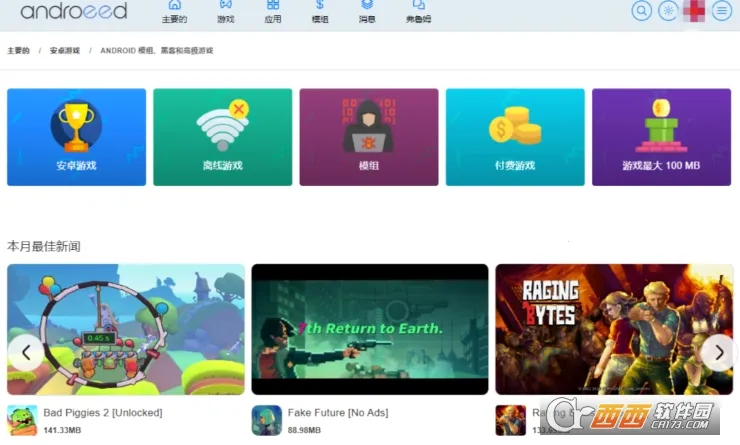Open the 游戏 games nav item

225,11
